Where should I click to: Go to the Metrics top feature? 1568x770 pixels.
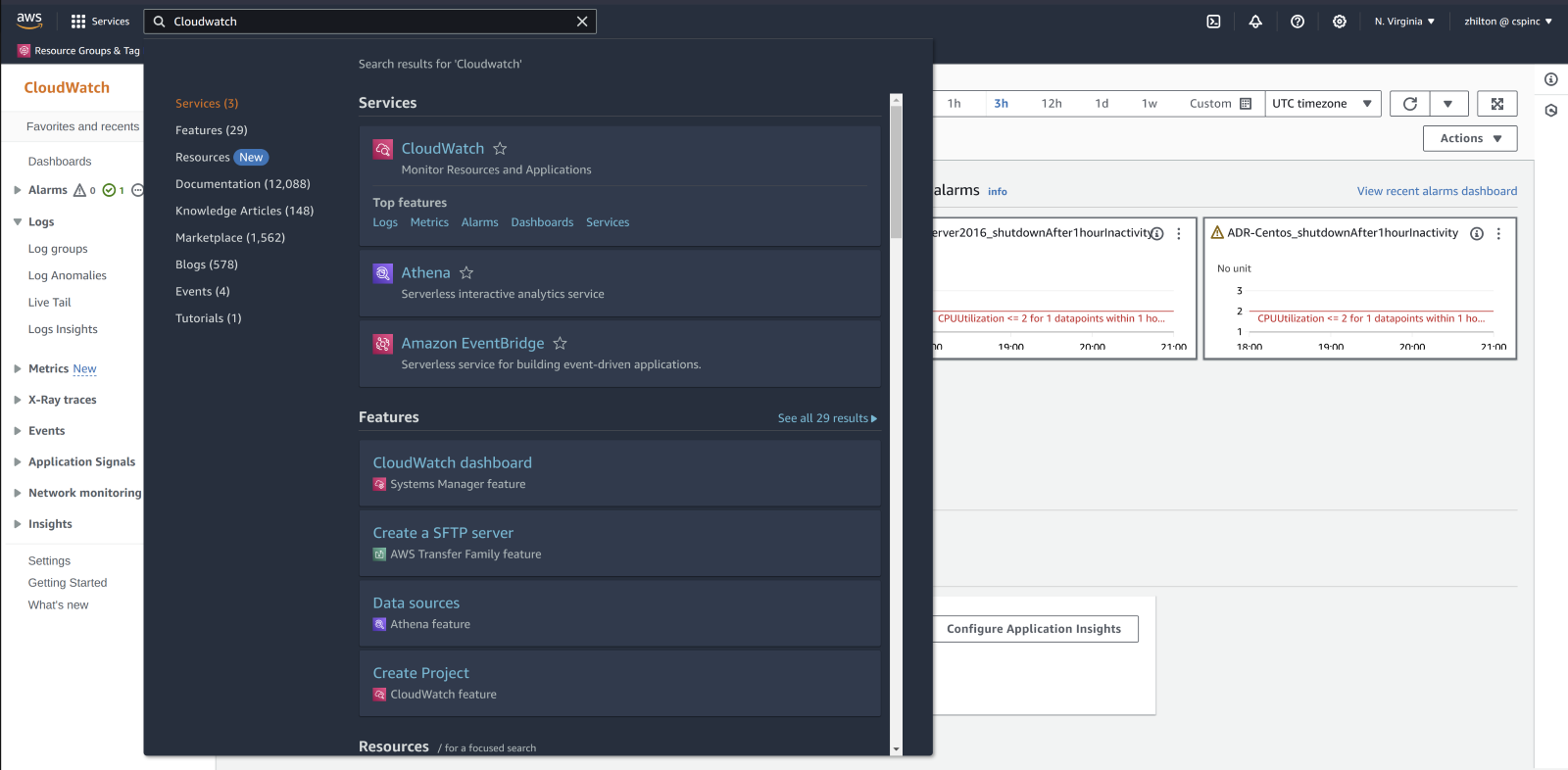pyautogui.click(x=429, y=222)
